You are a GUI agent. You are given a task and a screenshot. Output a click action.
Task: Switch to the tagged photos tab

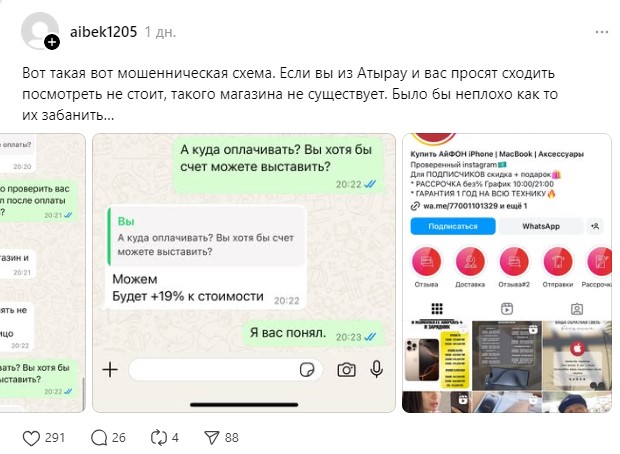click(x=577, y=308)
